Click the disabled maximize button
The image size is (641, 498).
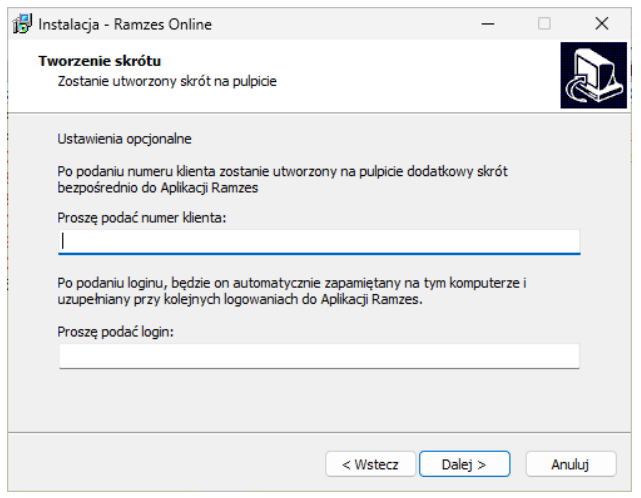pyautogui.click(x=544, y=24)
